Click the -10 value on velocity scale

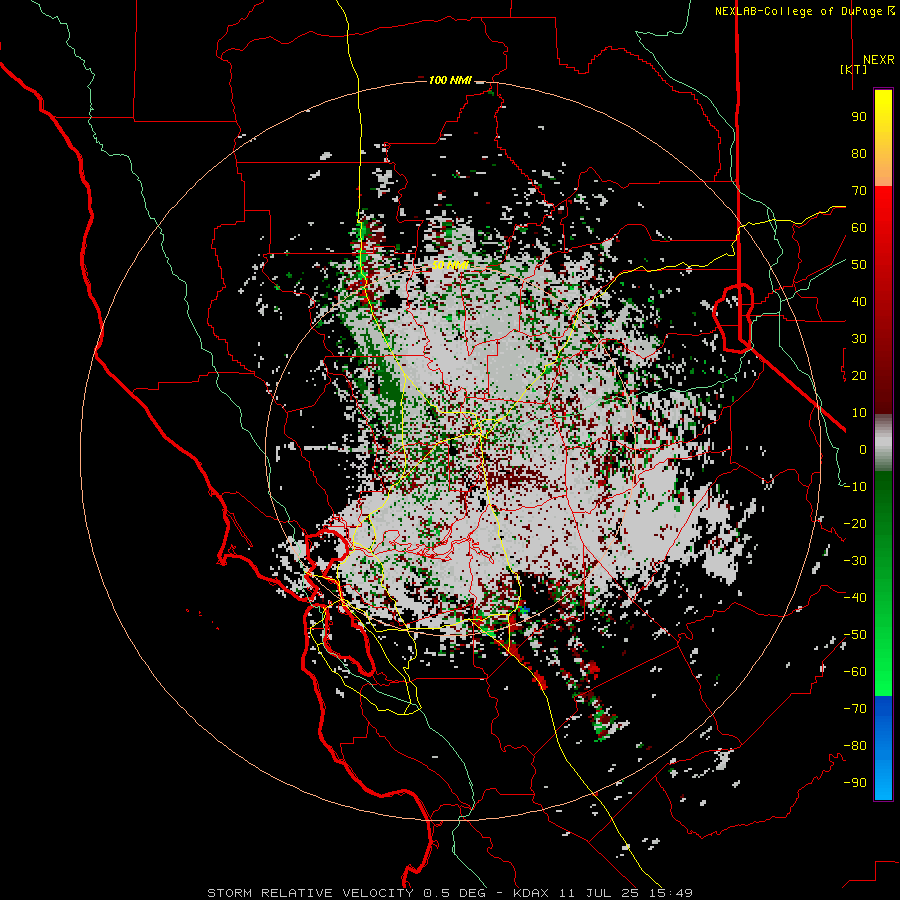[855, 487]
